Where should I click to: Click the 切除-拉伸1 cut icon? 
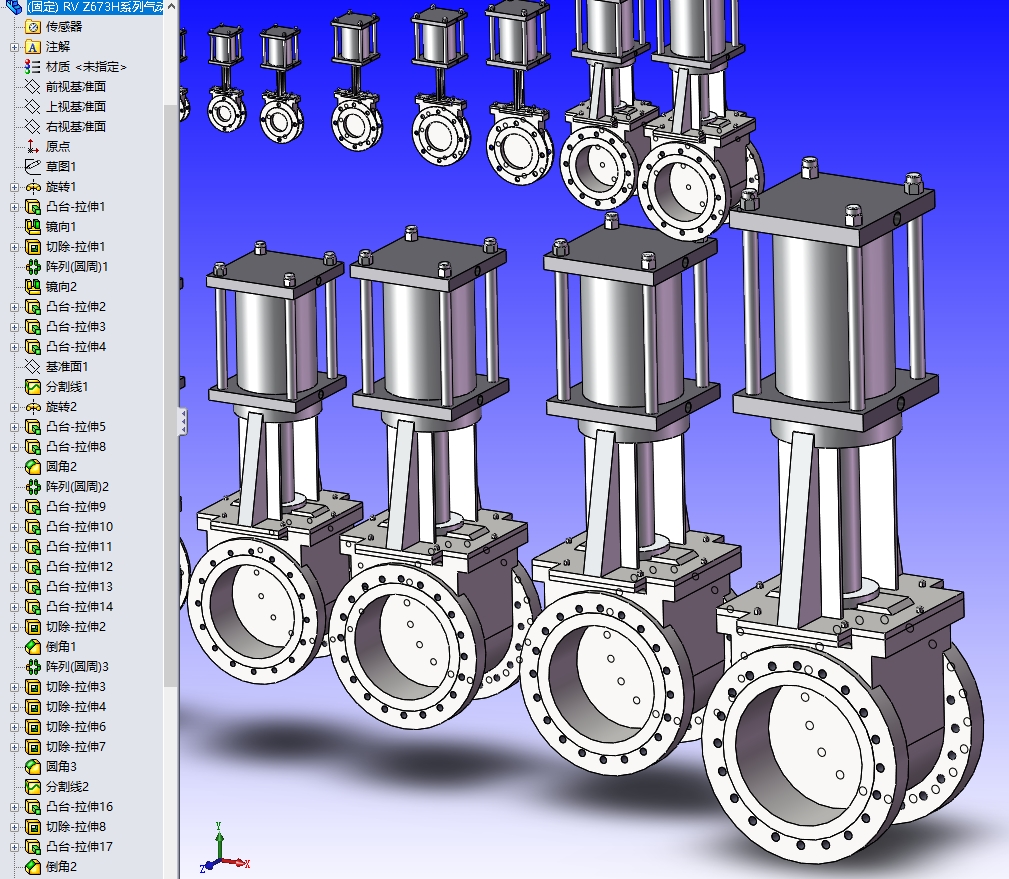click(32, 246)
